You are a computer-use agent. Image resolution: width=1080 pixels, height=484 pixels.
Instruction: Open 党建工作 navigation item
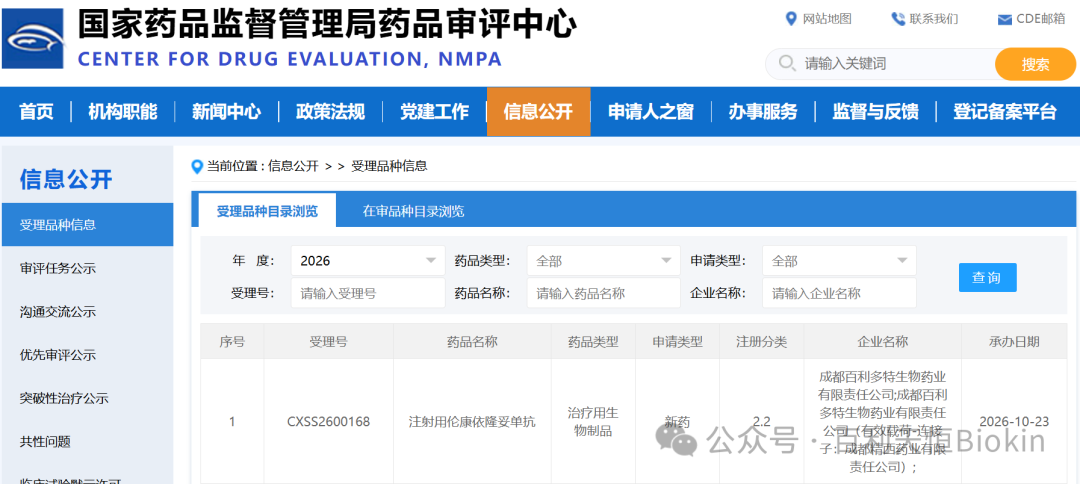click(435, 112)
